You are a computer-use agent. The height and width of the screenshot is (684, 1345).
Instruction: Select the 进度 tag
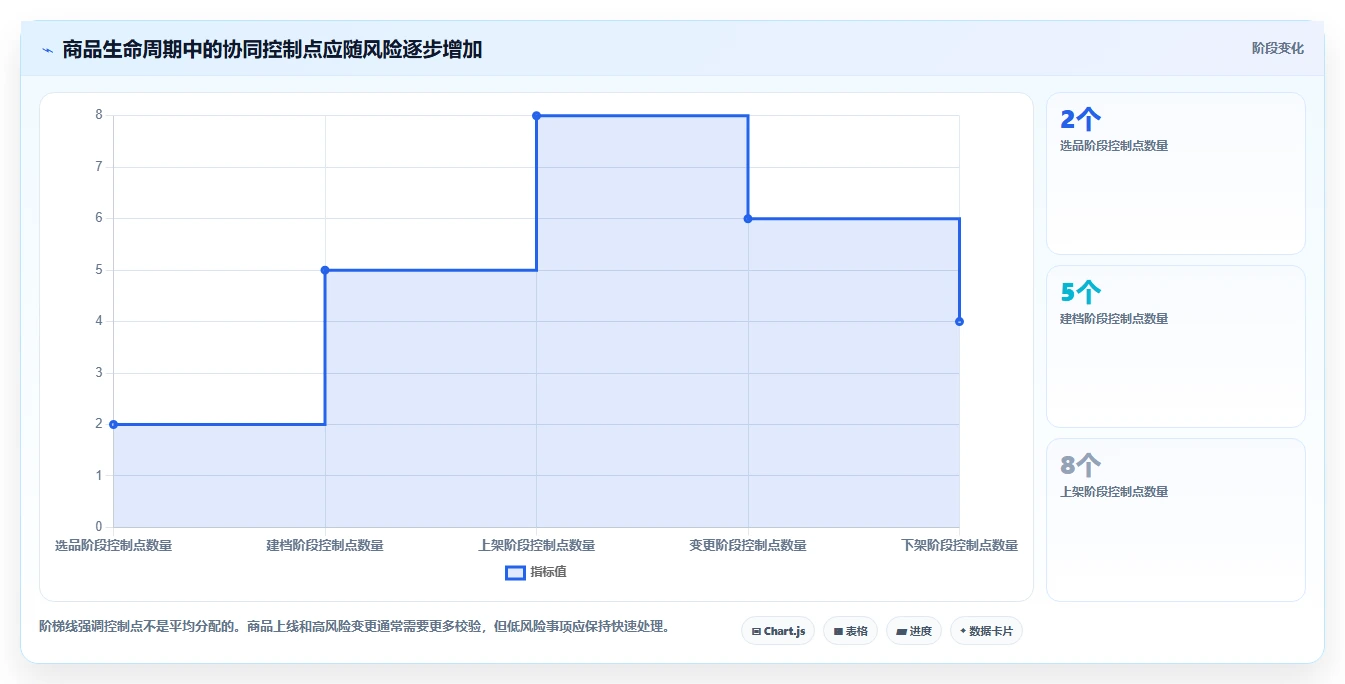tap(914, 631)
